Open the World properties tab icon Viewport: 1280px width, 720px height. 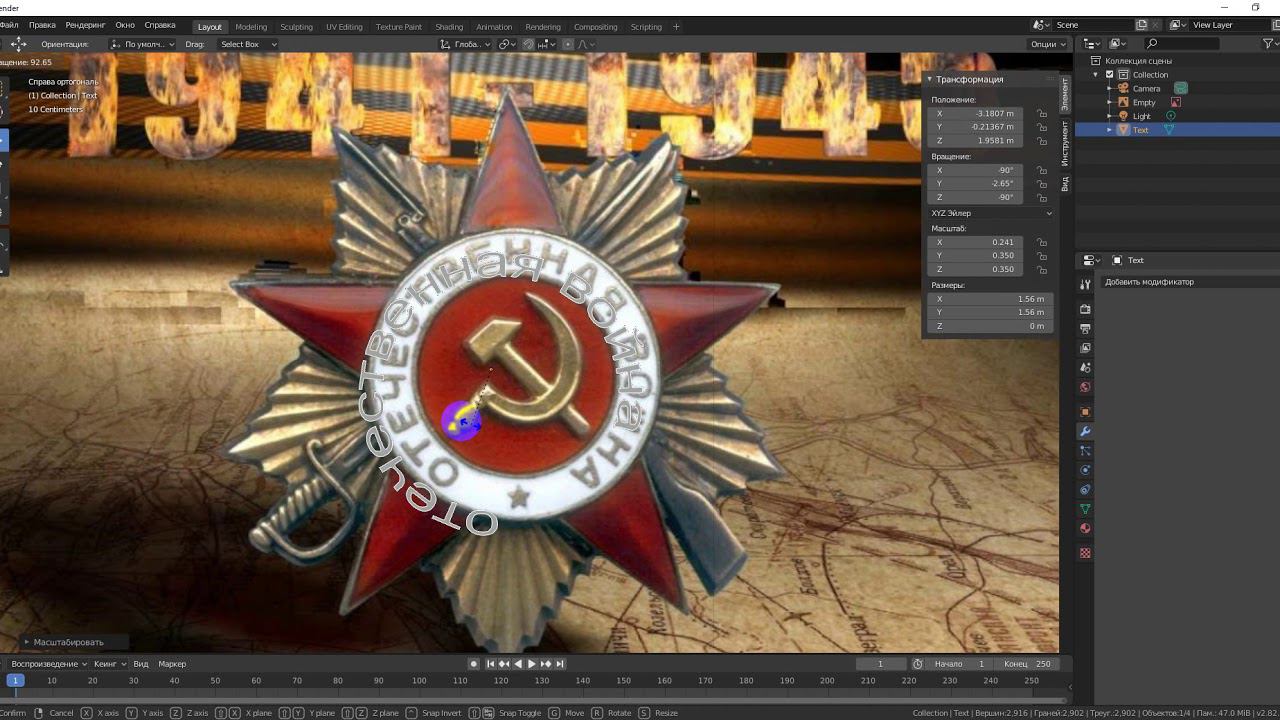pyautogui.click(x=1085, y=387)
